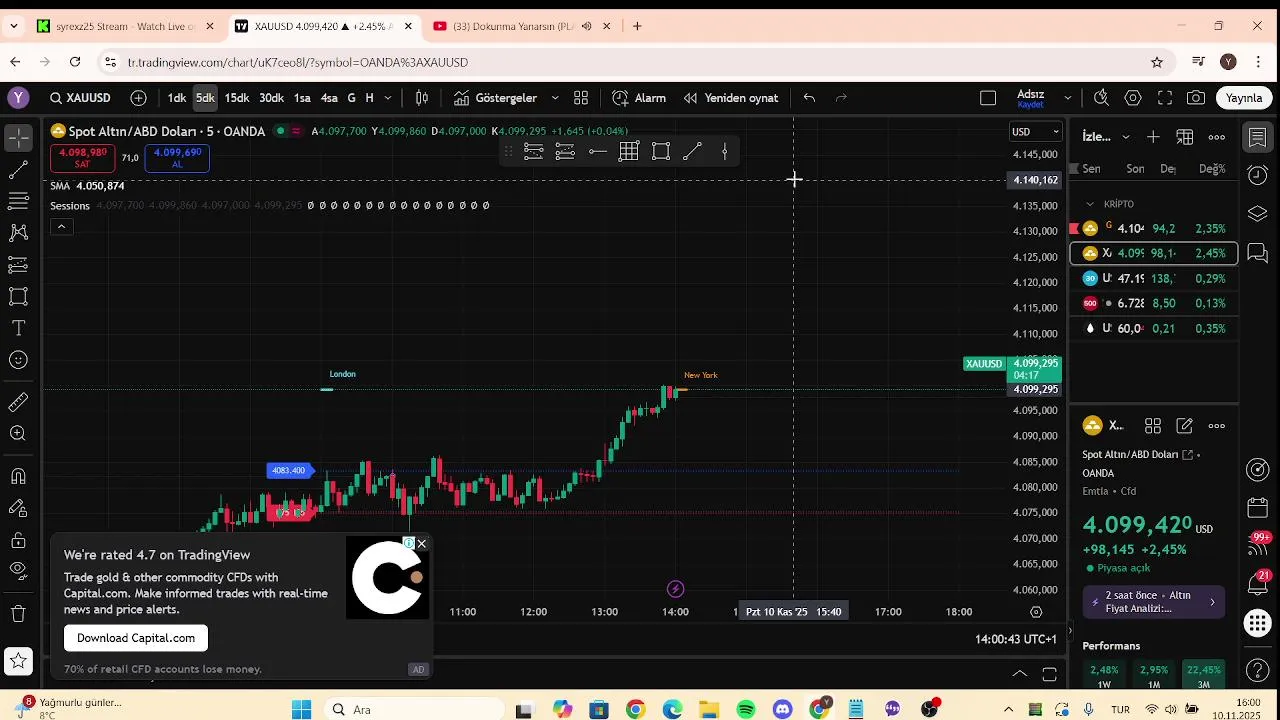Click the Yayınla publish button

(1245, 98)
